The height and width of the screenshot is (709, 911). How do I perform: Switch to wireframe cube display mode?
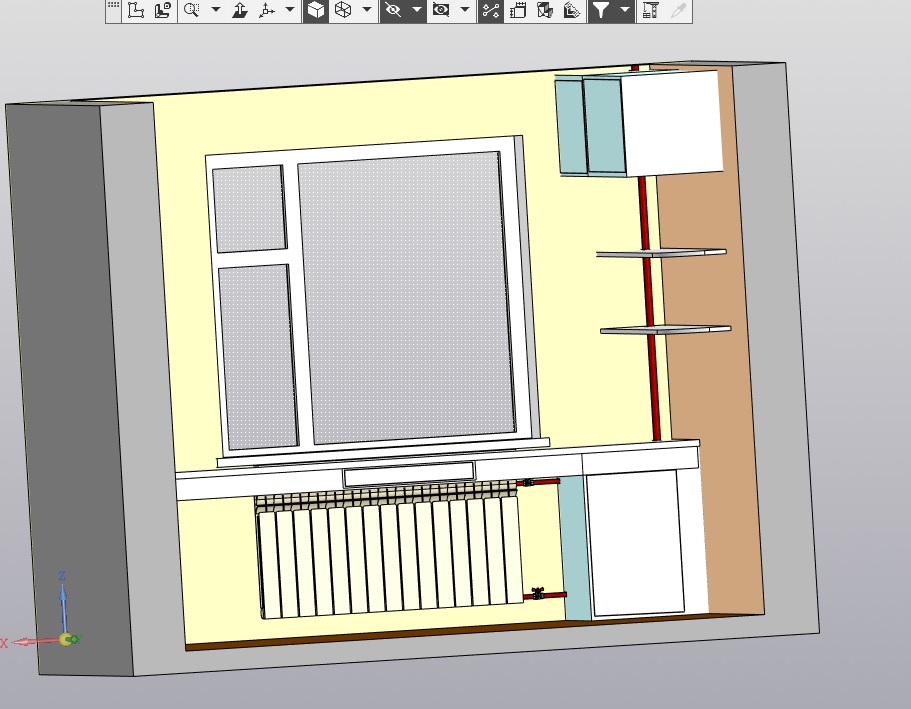(343, 10)
